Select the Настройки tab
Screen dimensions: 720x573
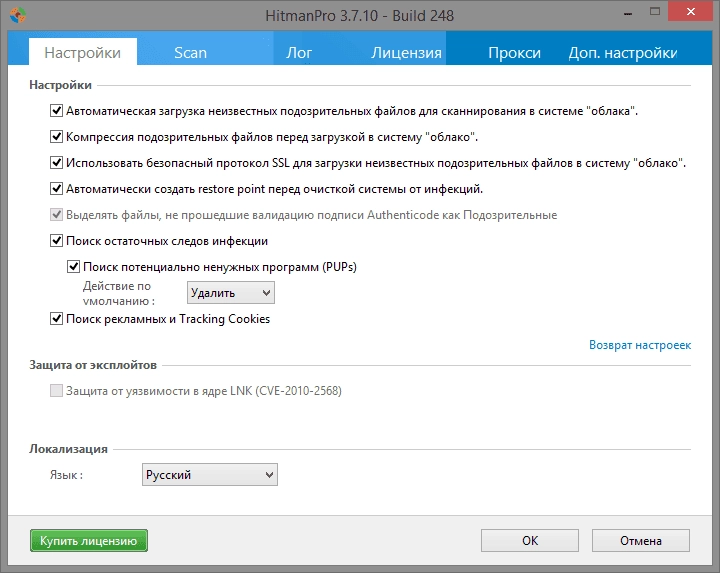coord(83,52)
